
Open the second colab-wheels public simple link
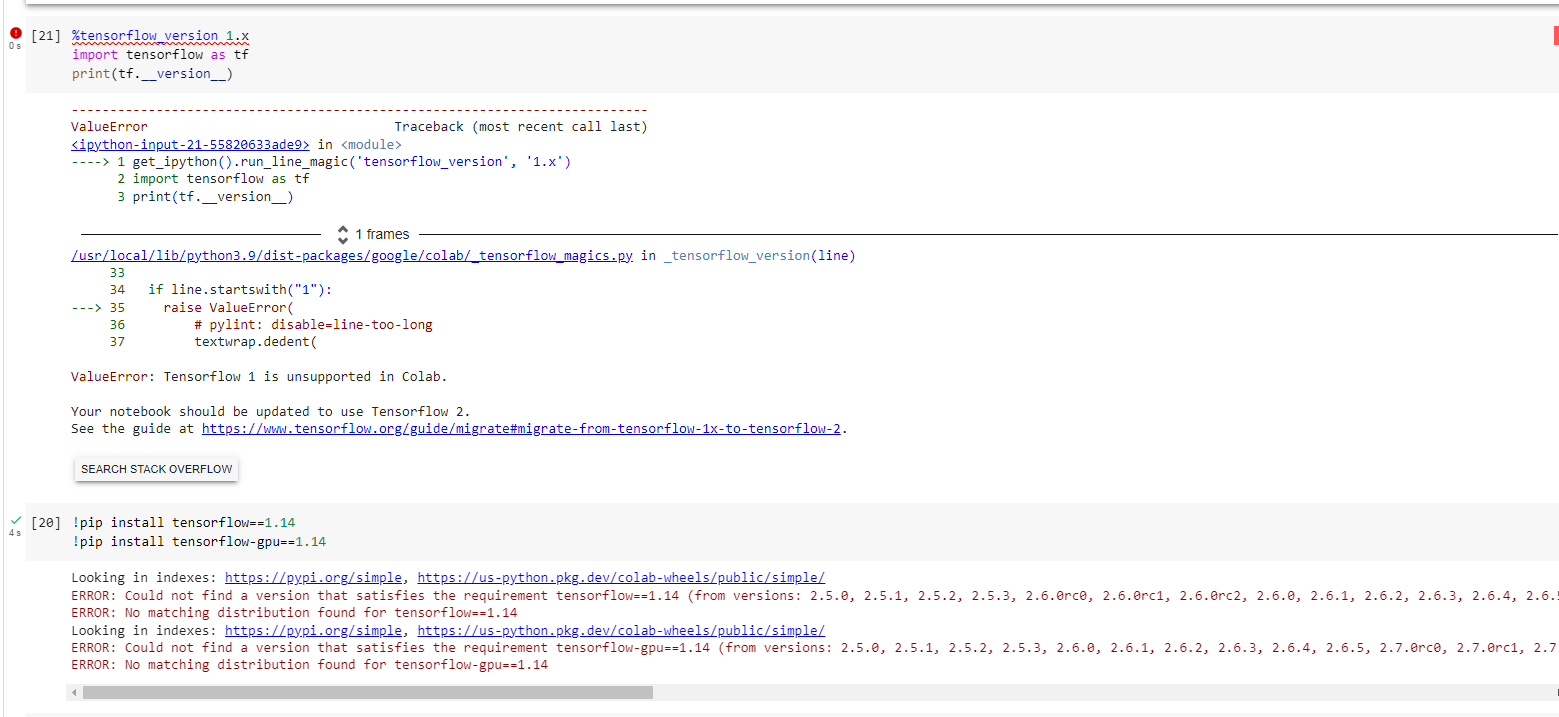(621, 630)
